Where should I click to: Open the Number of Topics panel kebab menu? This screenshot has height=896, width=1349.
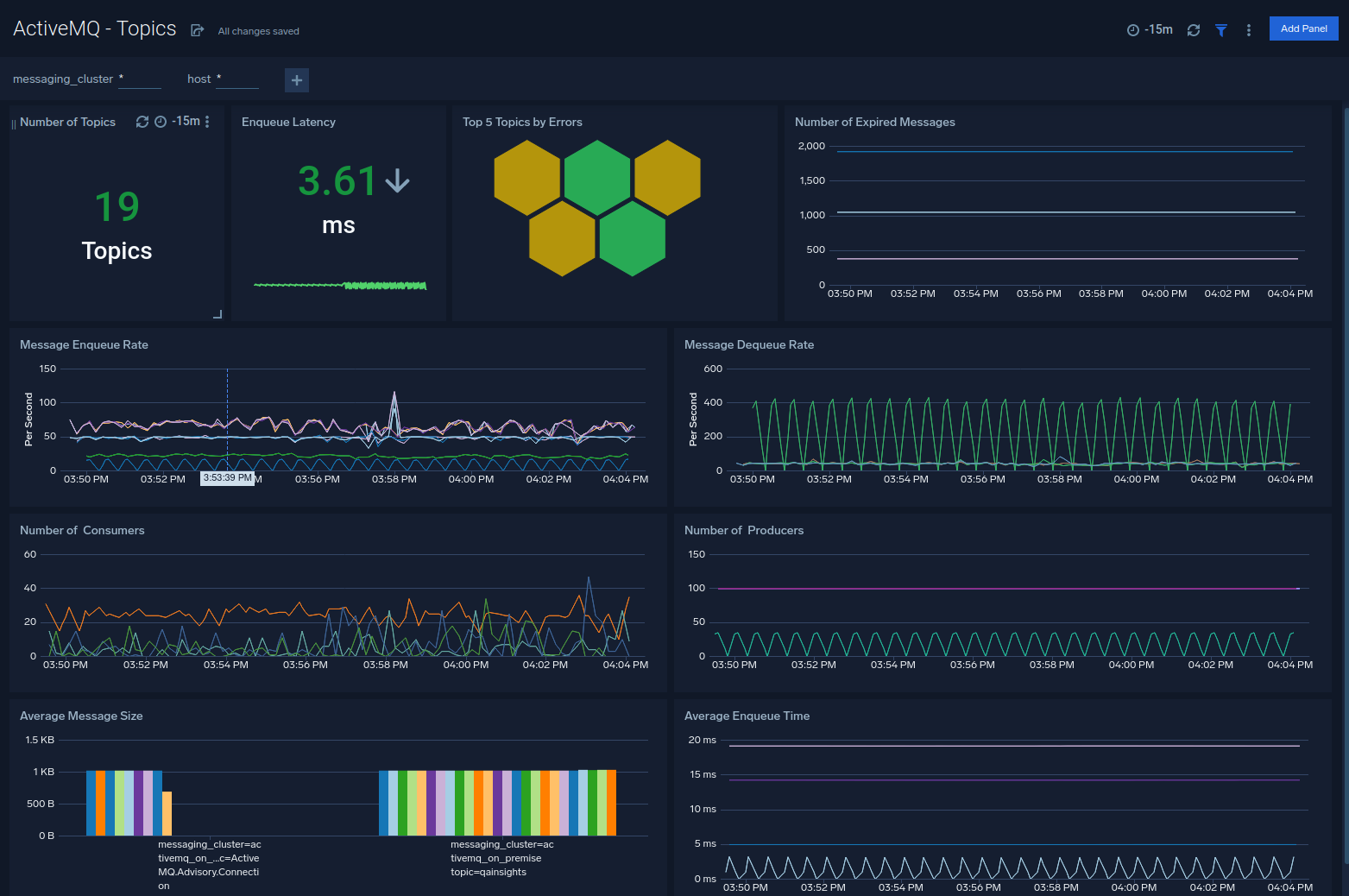click(206, 122)
